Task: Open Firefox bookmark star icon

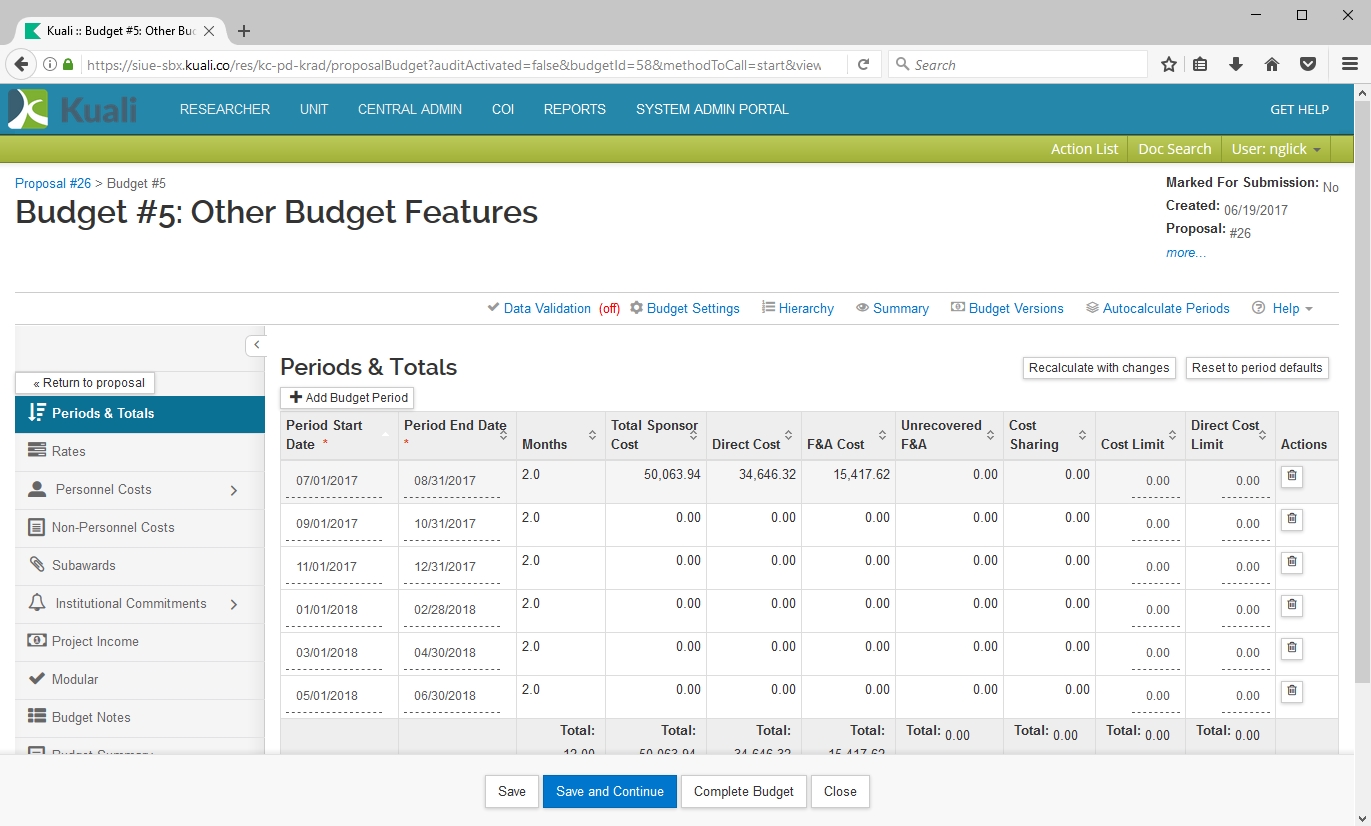Action: tap(1168, 65)
